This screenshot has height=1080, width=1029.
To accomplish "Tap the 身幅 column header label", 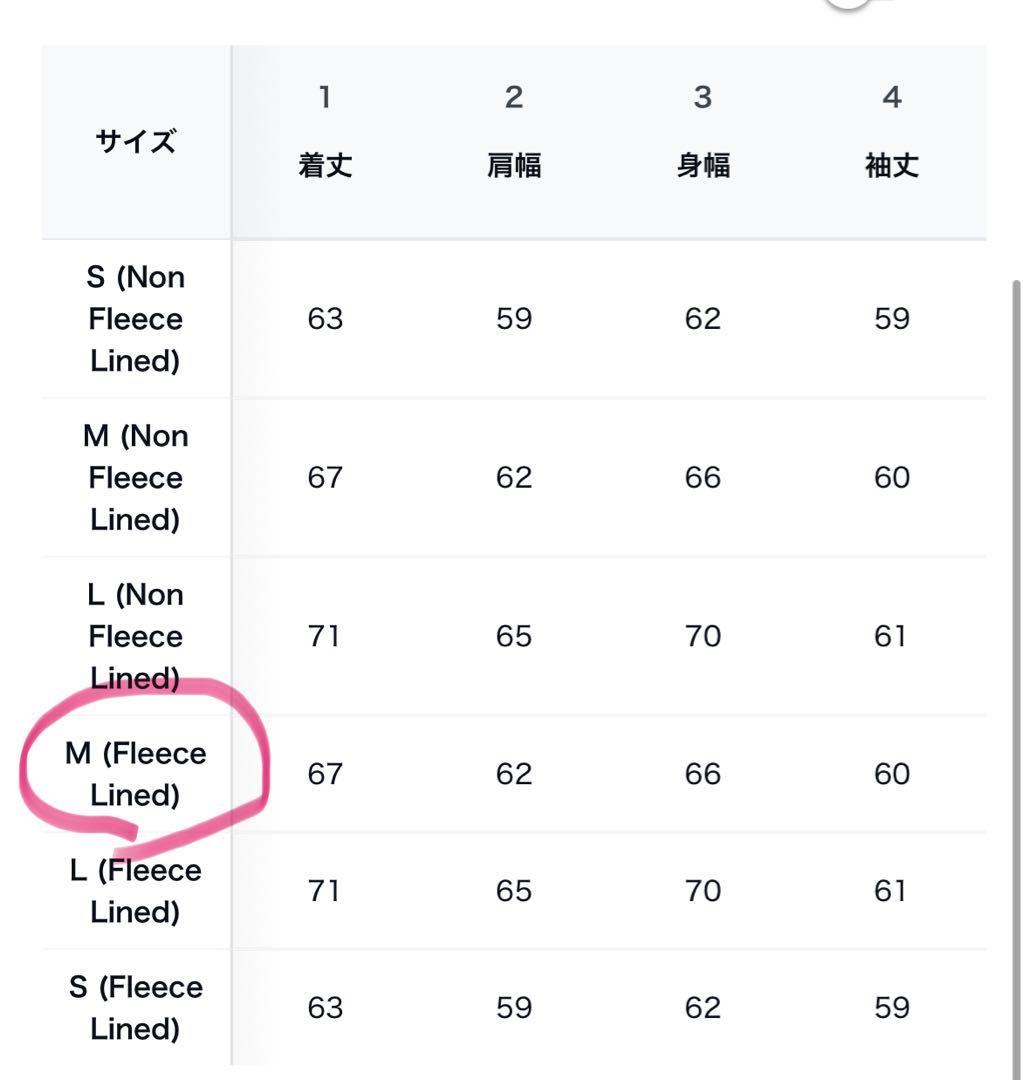I will (x=703, y=166).
